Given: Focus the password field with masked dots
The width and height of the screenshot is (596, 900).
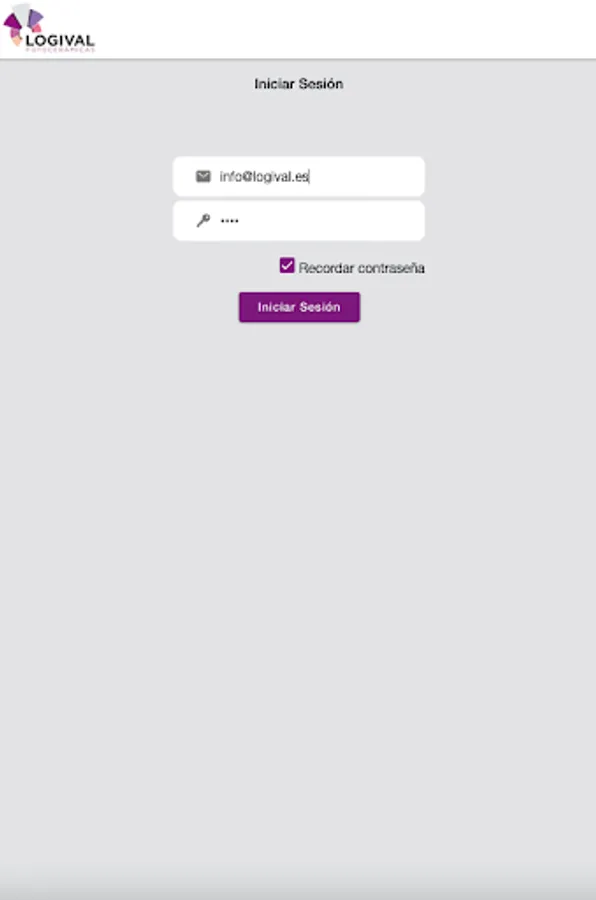Looking at the screenshot, I should point(299,220).
